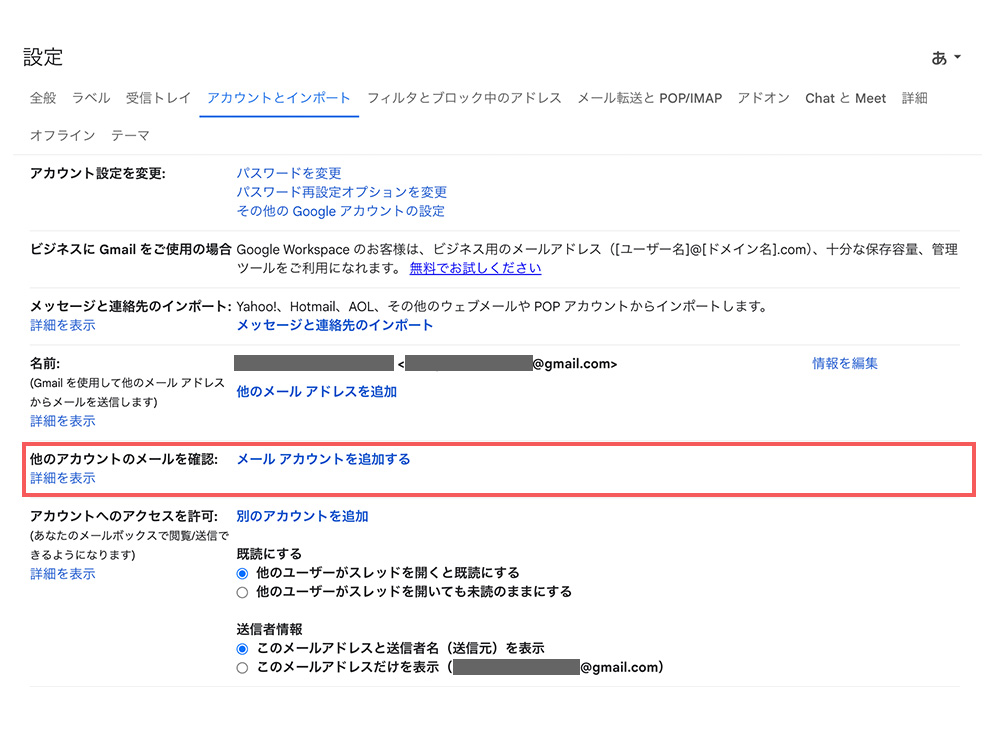Screen dimensions: 1000x750
Task: Open the ラベル settings tab
Action: [91, 98]
